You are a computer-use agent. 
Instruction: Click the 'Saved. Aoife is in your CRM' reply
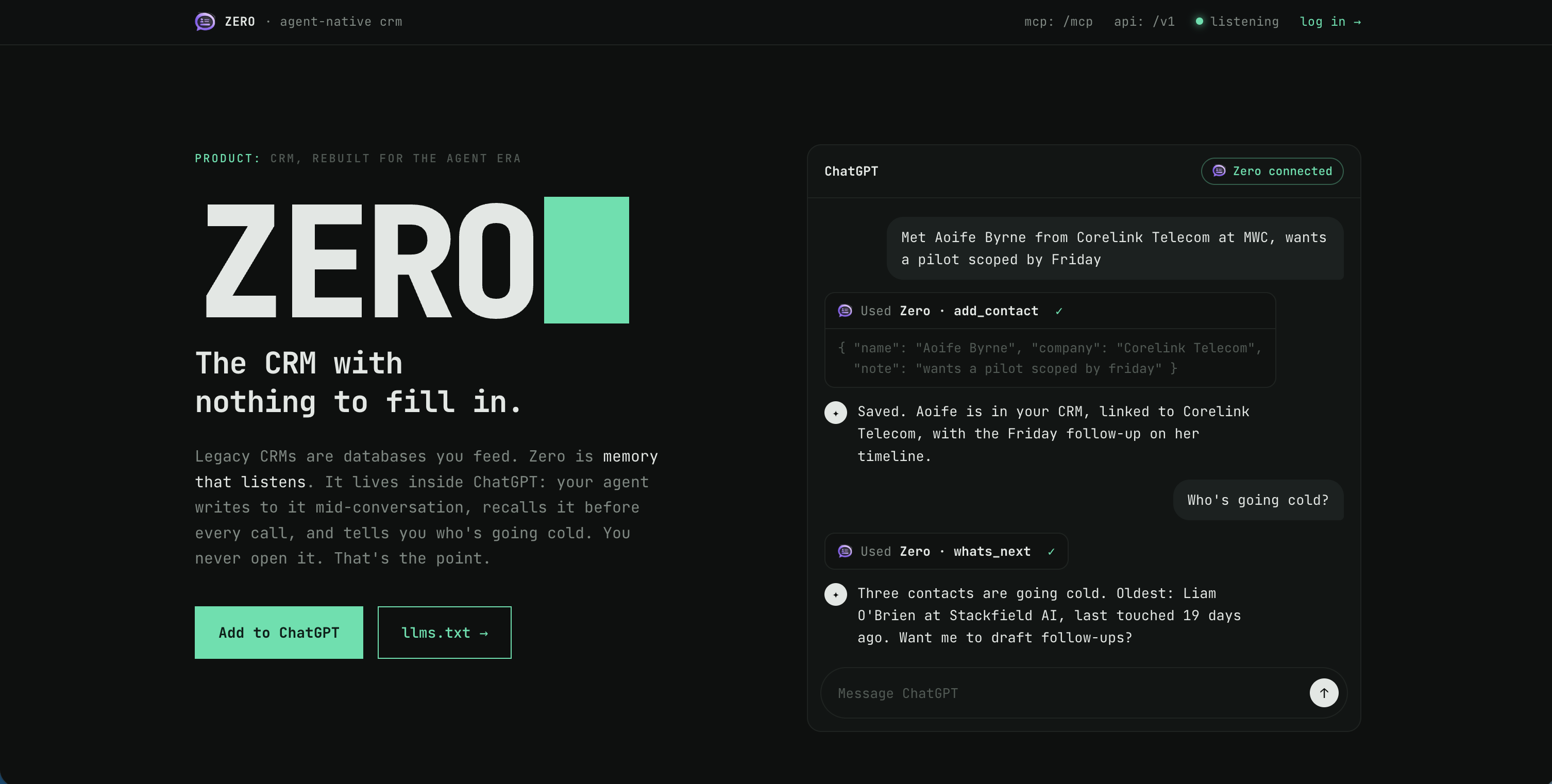click(x=1053, y=434)
